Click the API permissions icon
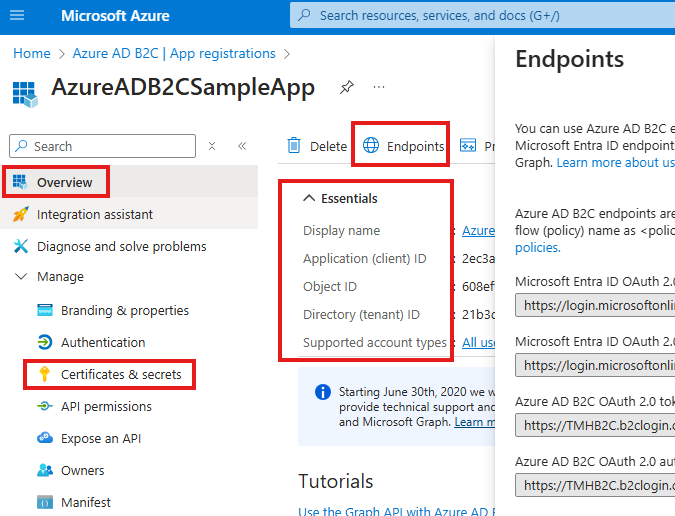Image resolution: width=675 pixels, height=516 pixels. click(45, 406)
